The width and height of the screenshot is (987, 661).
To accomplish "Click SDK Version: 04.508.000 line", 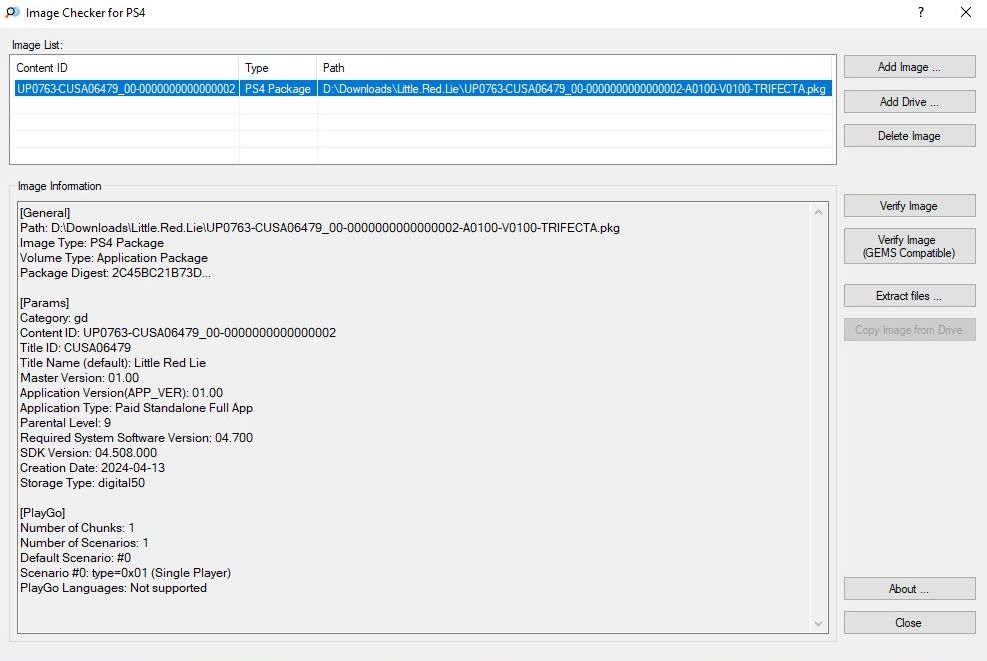I will point(88,453).
